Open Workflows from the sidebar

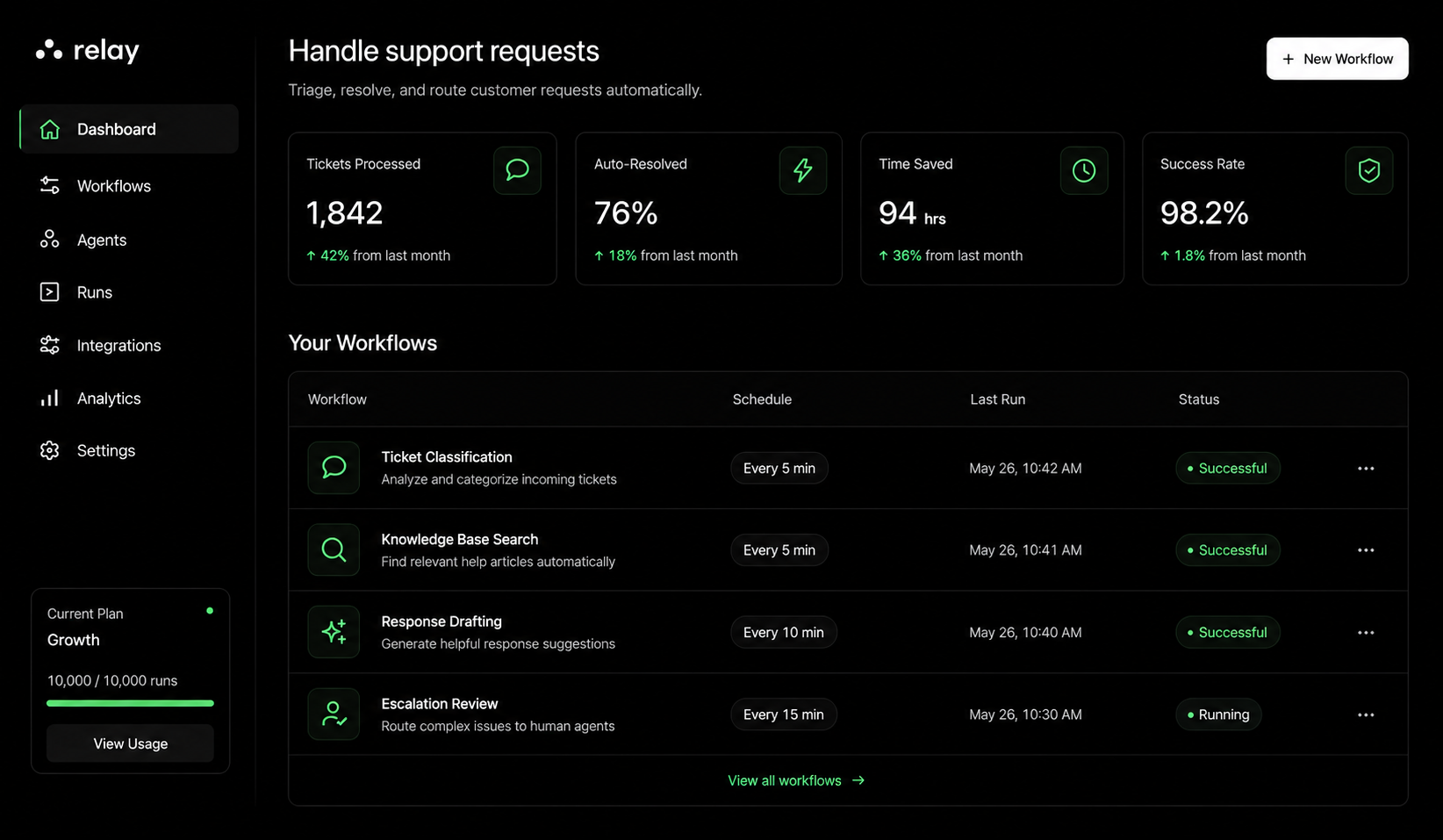coord(114,186)
